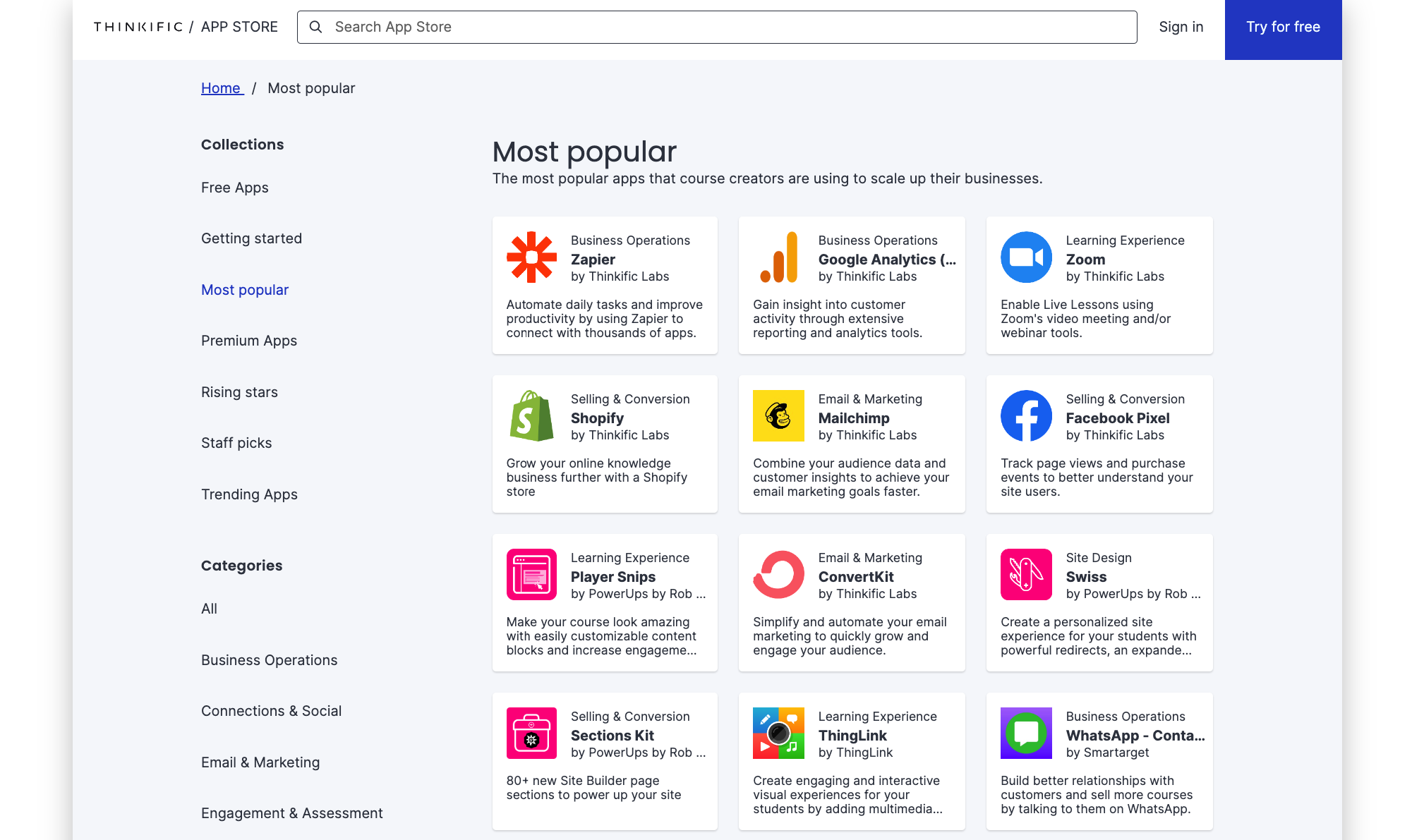
Task: Click the search magnifier icon
Action: [x=316, y=27]
